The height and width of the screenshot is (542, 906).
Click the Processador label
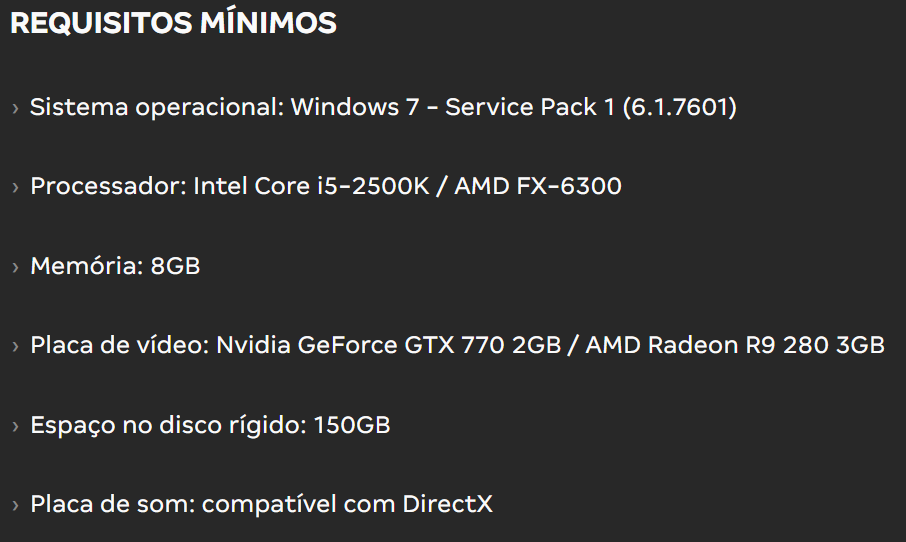click(109, 186)
